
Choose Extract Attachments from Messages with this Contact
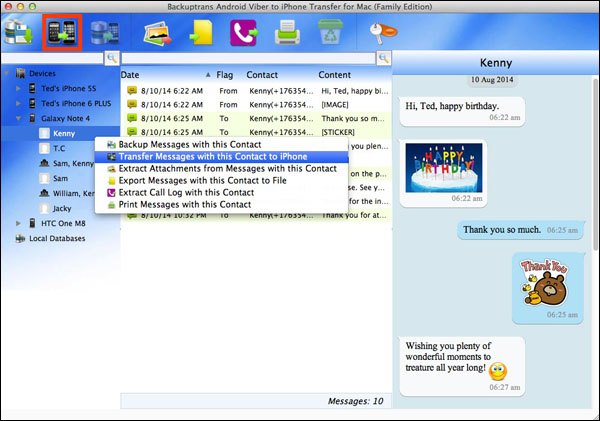tap(222, 168)
